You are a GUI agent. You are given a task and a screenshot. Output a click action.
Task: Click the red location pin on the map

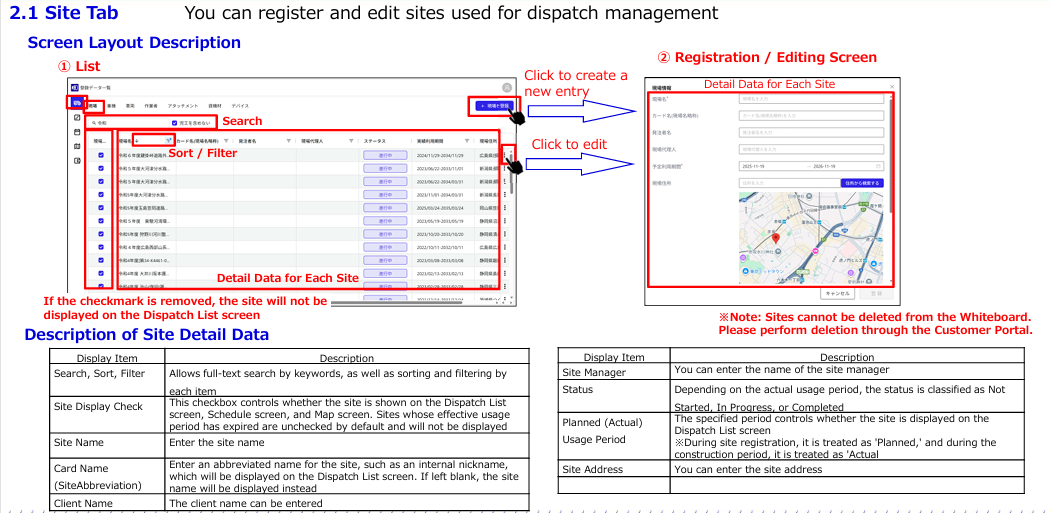pyautogui.click(x=774, y=239)
